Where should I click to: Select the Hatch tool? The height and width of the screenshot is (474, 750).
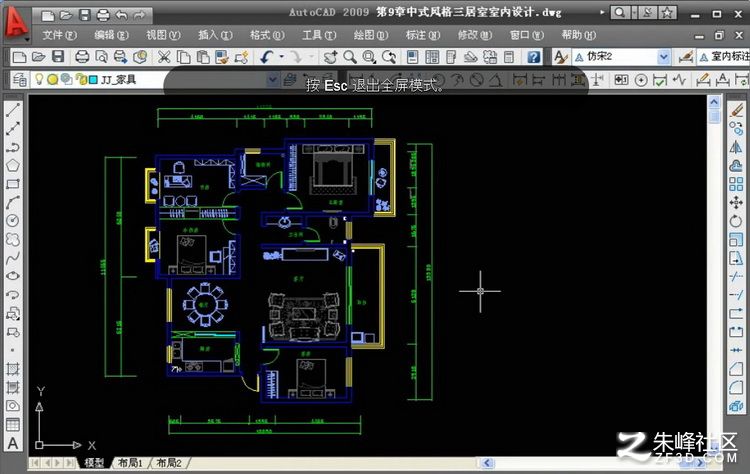coord(13,369)
